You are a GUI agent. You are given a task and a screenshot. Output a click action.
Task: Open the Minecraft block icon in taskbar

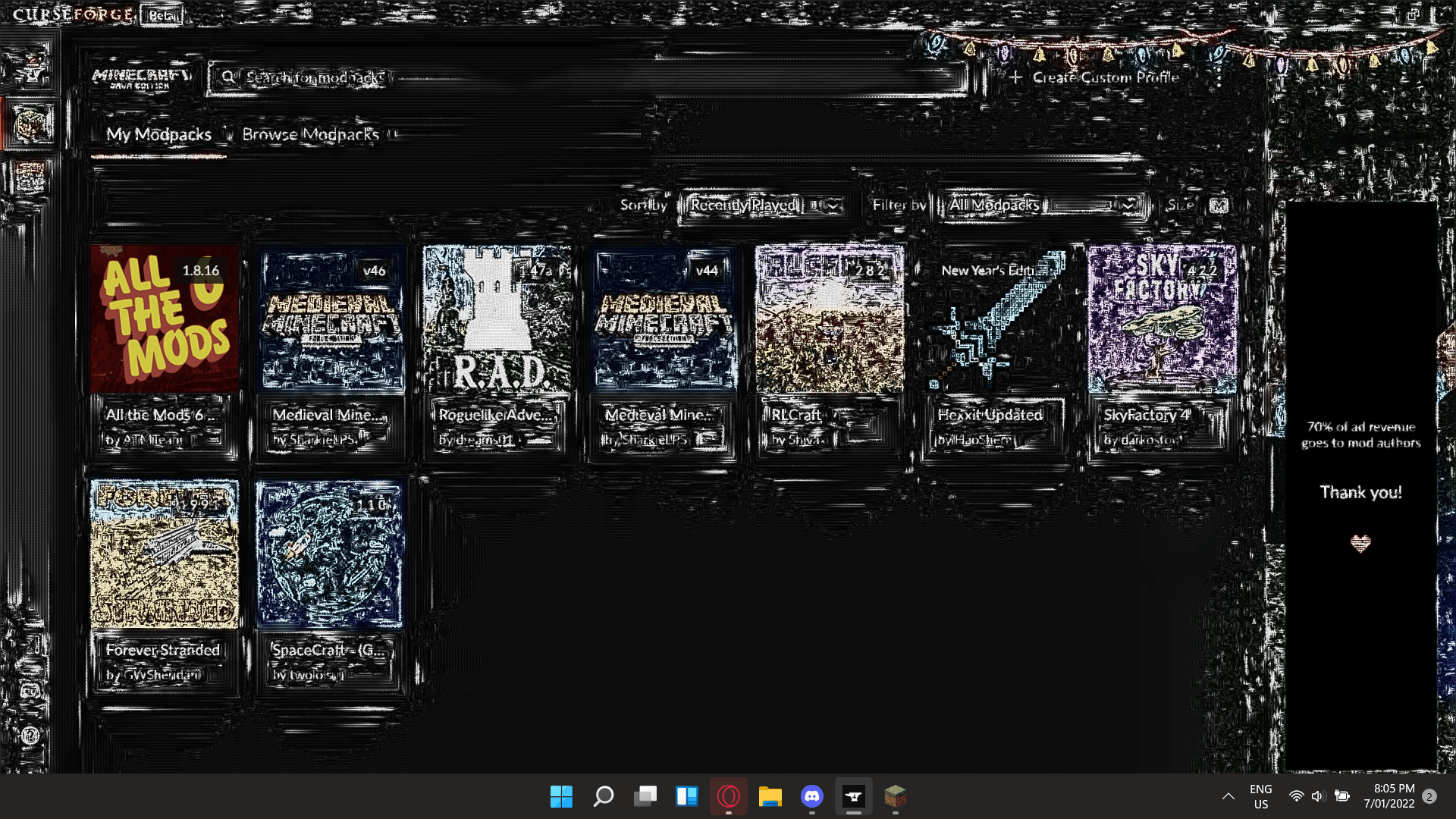(895, 796)
